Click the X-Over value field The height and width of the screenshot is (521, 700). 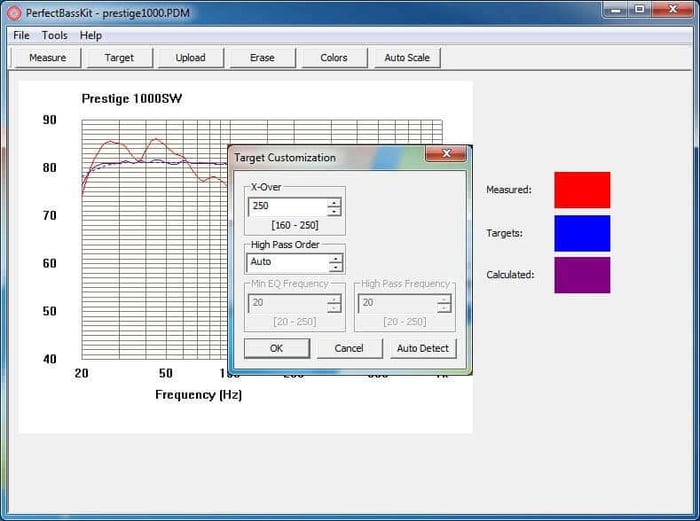point(286,206)
